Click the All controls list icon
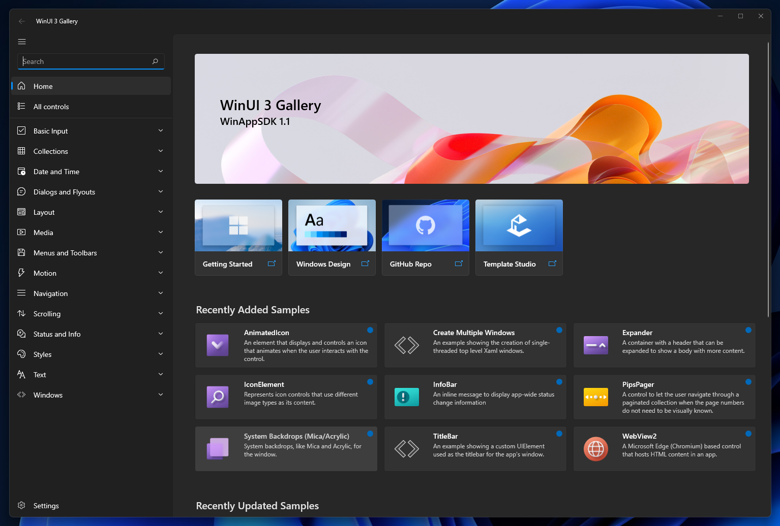780x526 pixels. pyautogui.click(x=21, y=106)
